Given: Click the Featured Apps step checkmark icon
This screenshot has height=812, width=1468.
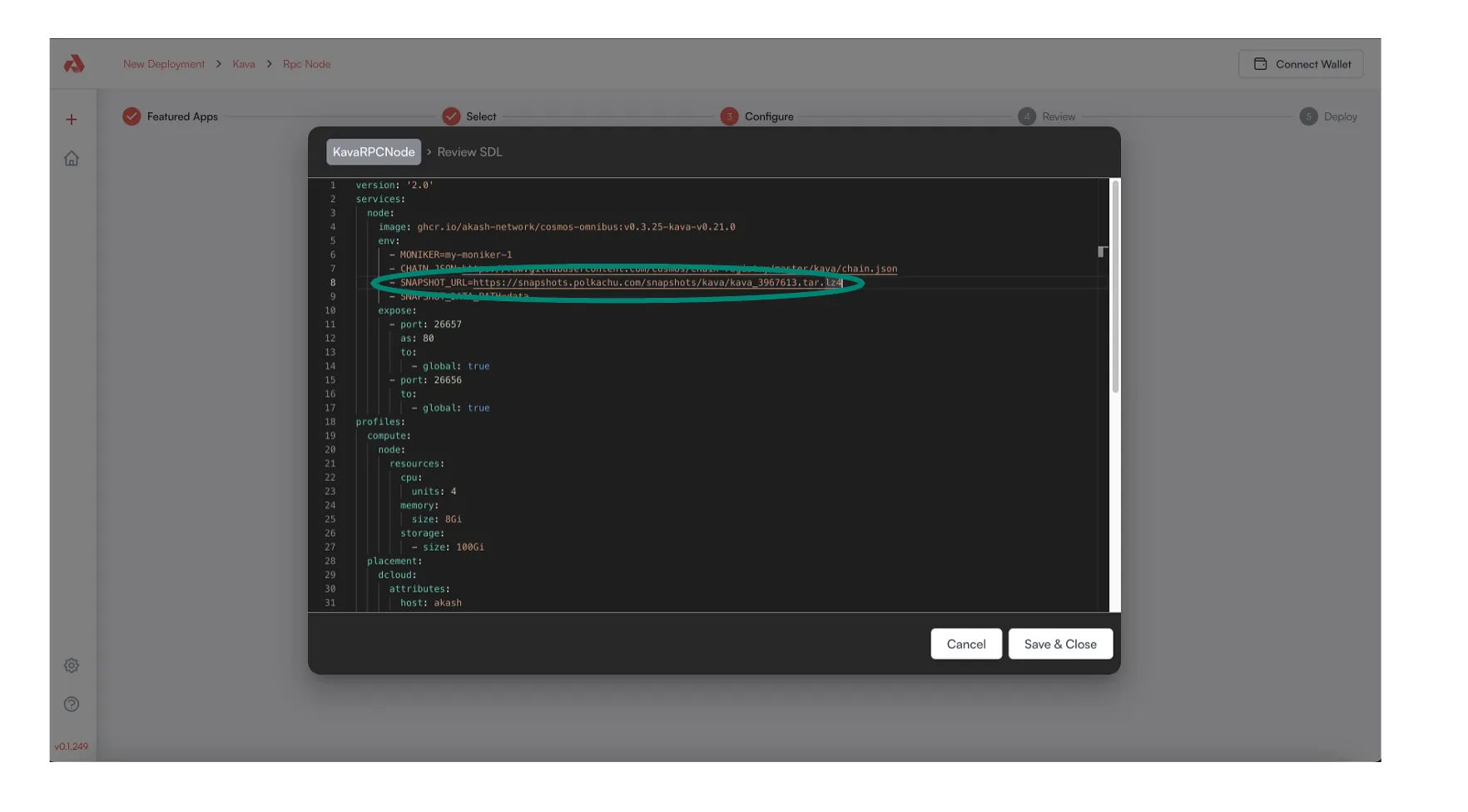Looking at the screenshot, I should tap(131, 116).
